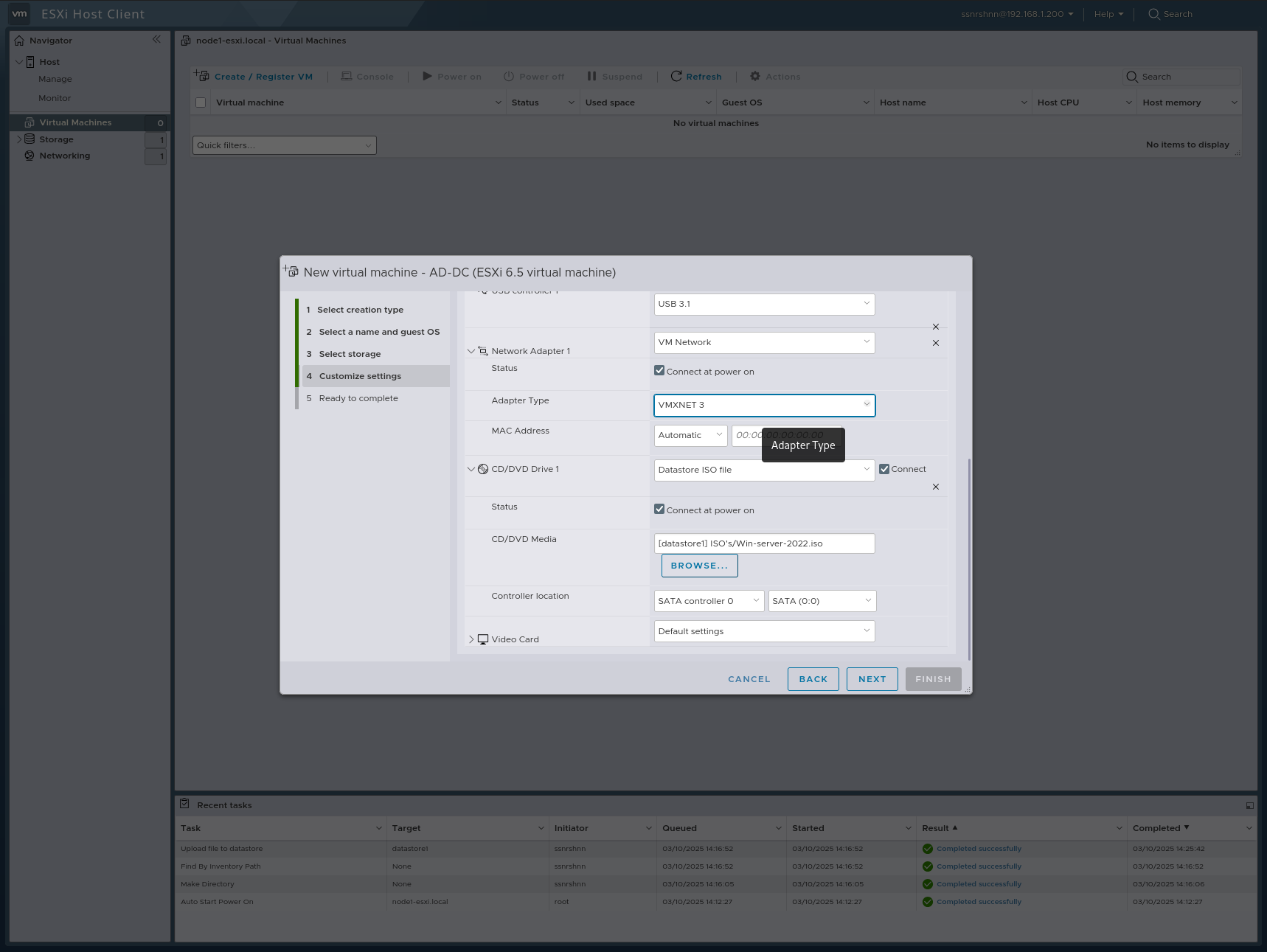Select the Console icon in the toolbar

346,76
